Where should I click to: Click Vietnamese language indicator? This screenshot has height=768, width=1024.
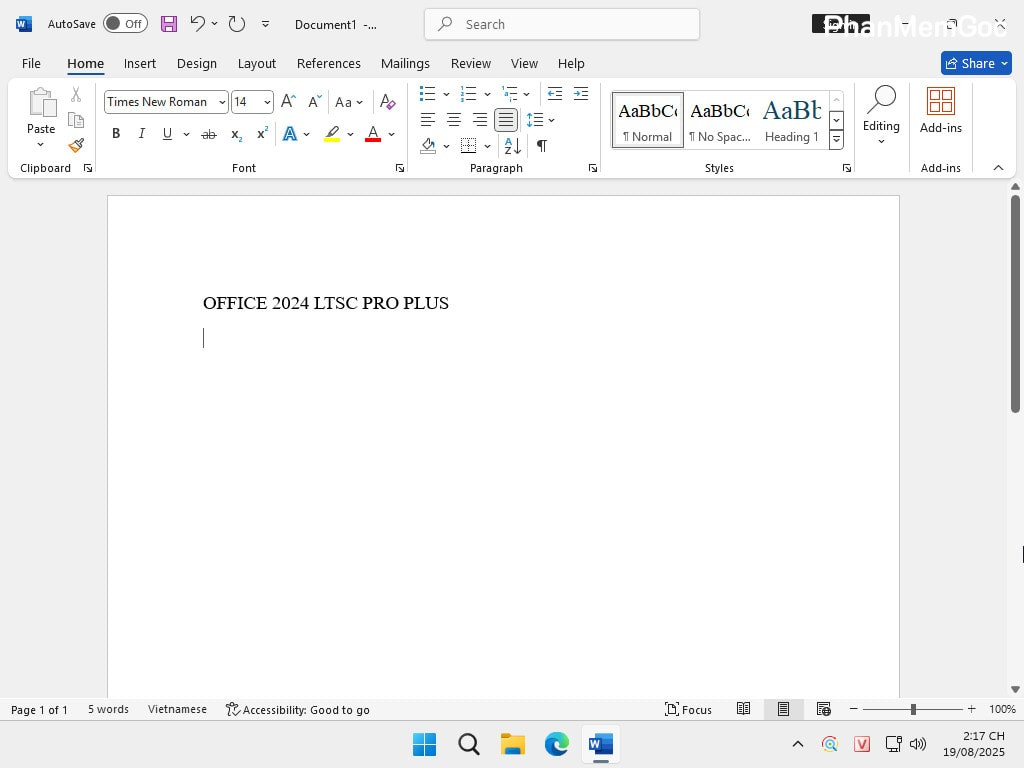coord(177,709)
